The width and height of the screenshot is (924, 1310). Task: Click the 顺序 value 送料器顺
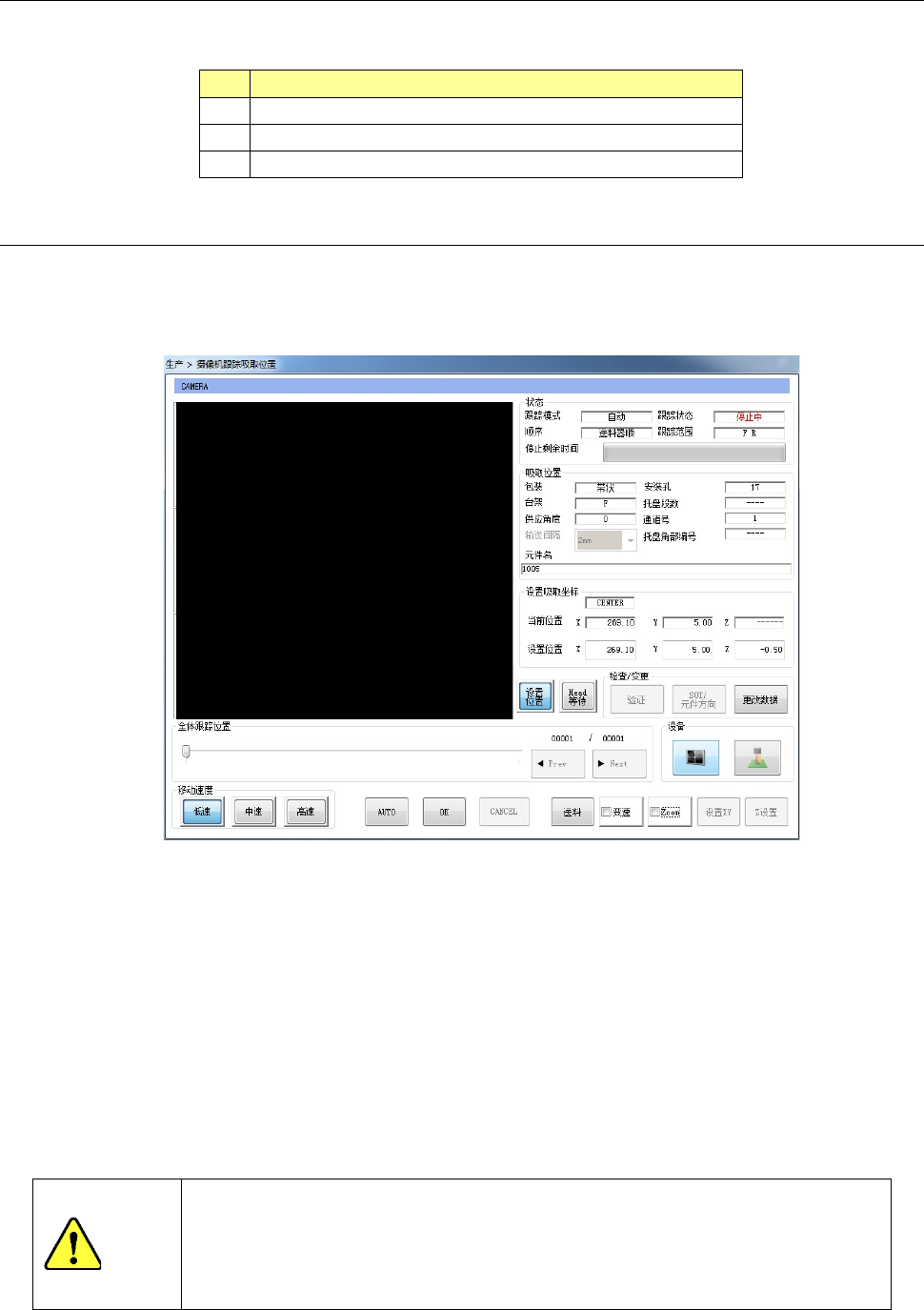tap(616, 433)
